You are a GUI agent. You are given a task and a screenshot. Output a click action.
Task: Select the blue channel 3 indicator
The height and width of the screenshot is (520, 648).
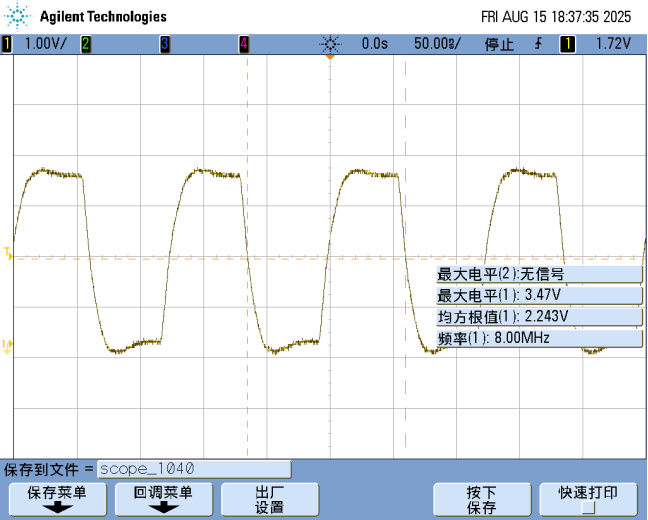tap(165, 44)
